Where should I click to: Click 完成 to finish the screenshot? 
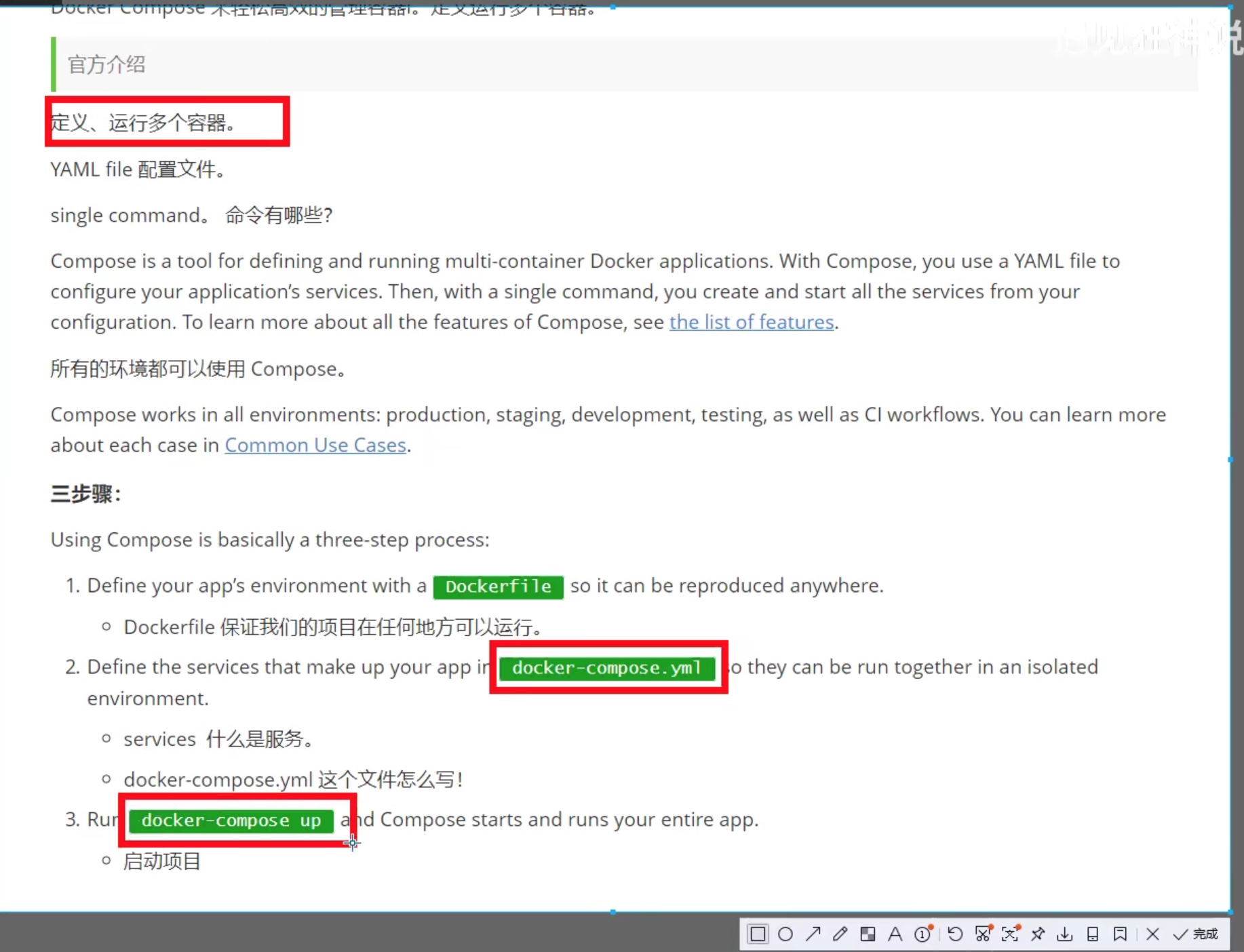click(x=1197, y=934)
